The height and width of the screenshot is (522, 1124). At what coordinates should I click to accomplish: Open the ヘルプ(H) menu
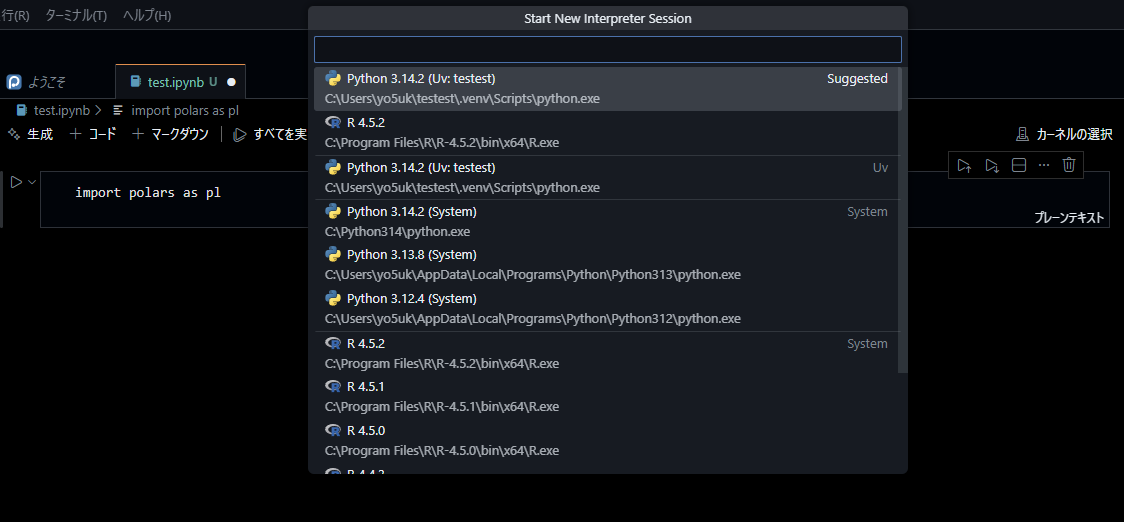tap(147, 16)
